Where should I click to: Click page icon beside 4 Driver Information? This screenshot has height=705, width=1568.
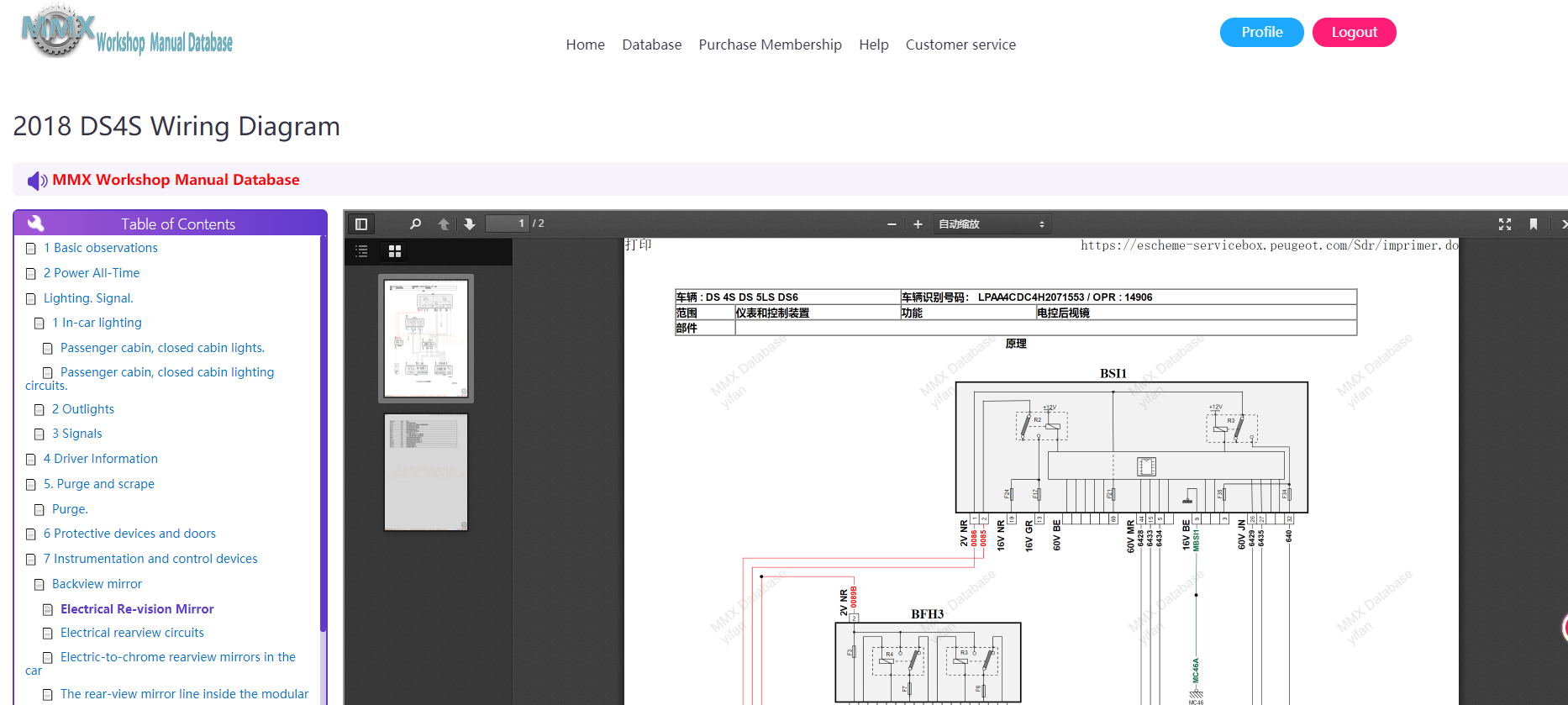pos(31,460)
